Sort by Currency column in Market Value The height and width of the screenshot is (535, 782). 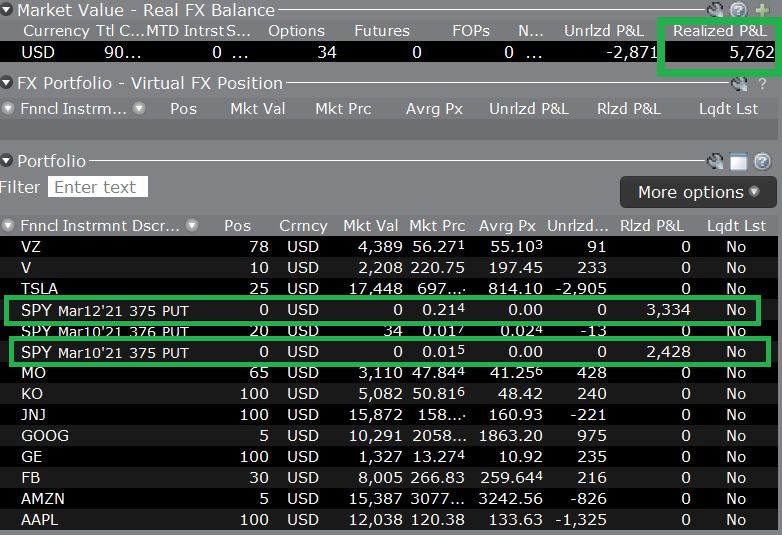coord(56,31)
